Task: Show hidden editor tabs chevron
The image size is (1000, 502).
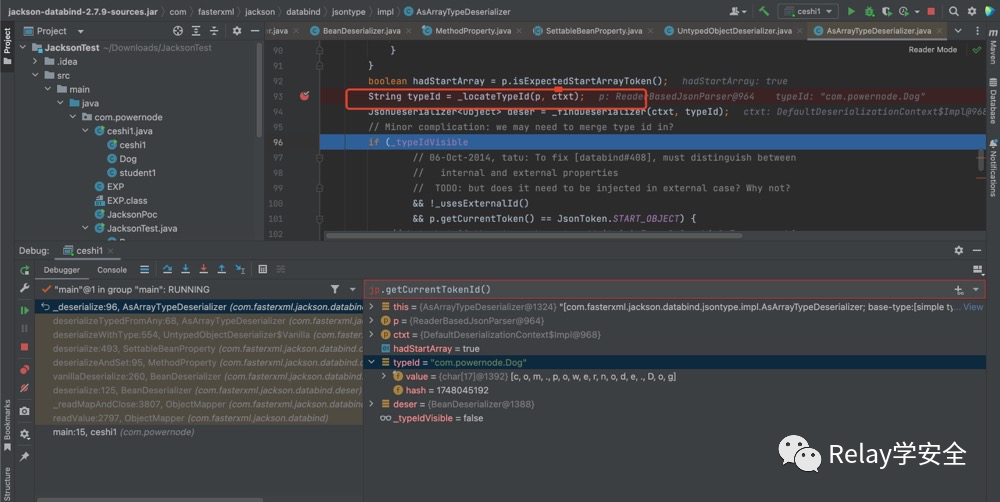Action: tap(958, 31)
